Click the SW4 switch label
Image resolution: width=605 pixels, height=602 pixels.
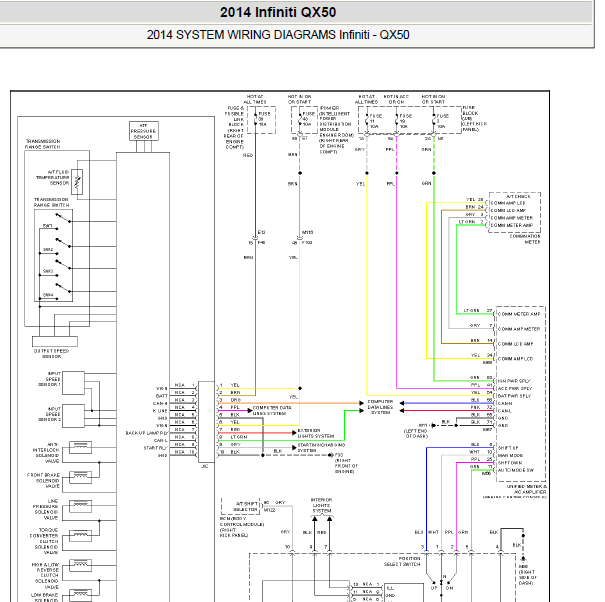(x=48, y=295)
